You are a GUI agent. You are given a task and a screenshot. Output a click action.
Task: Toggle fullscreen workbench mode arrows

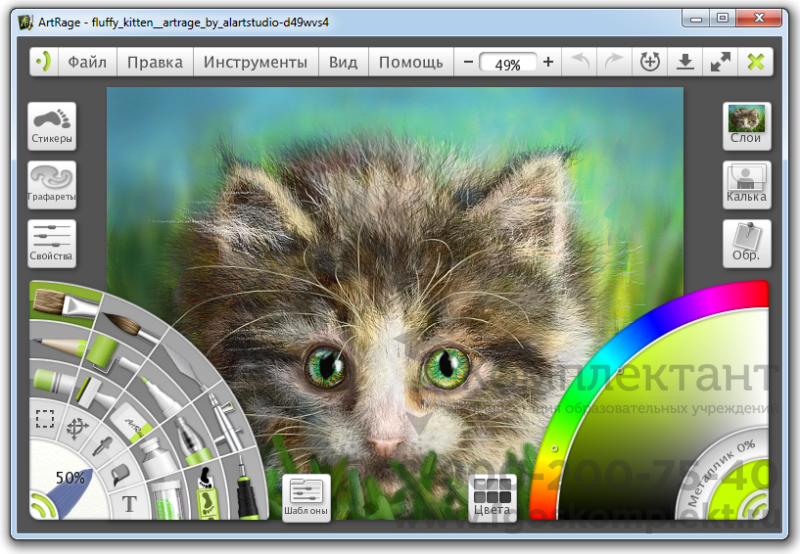720,62
